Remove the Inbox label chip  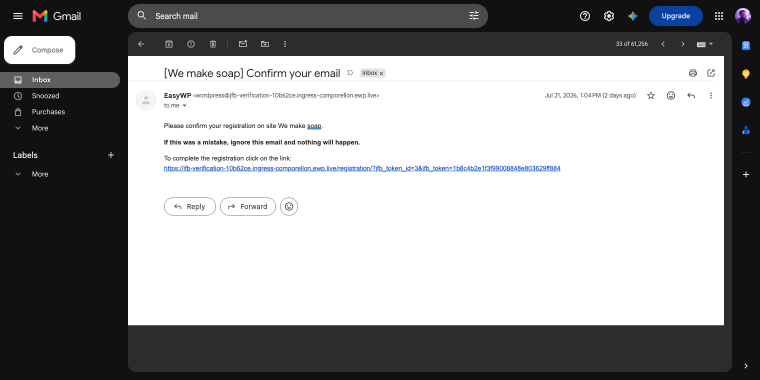point(381,73)
